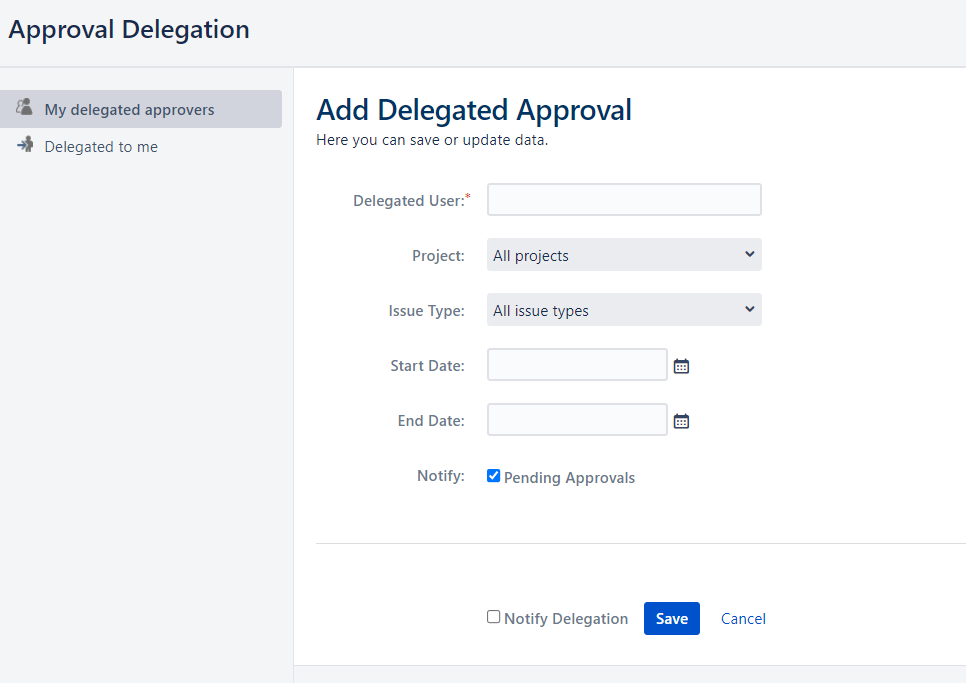Click the Cancel link
Image resolution: width=966 pixels, height=683 pixels.
[743, 619]
